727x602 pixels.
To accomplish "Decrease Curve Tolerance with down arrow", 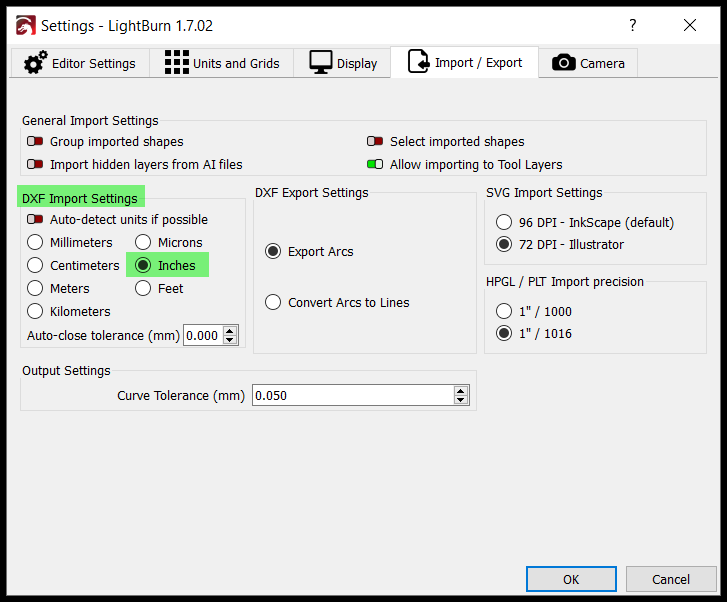I will point(461,400).
